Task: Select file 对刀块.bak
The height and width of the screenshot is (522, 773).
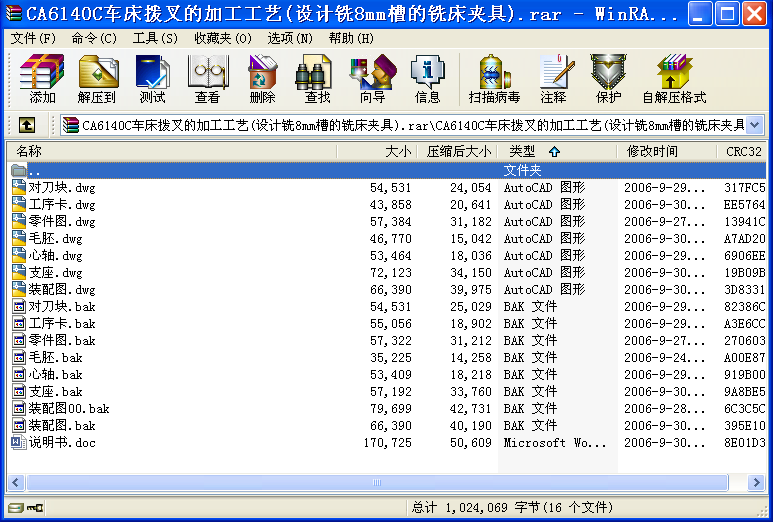Action: [62, 306]
